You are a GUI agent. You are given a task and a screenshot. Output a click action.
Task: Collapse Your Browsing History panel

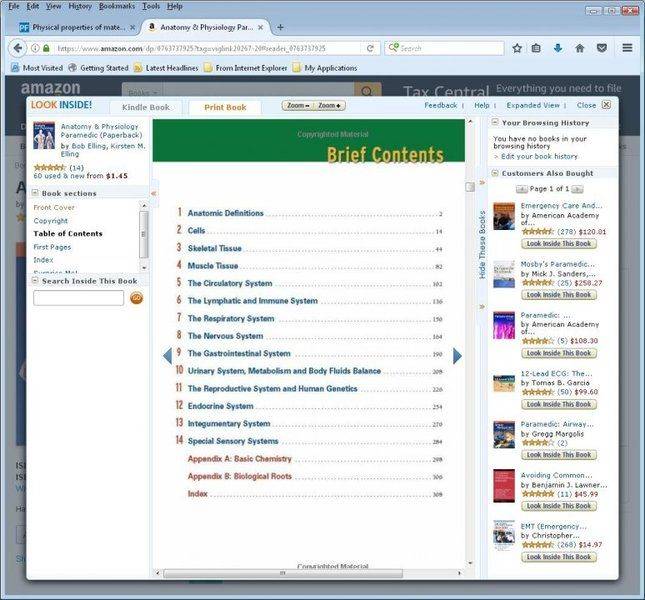[x=495, y=122]
